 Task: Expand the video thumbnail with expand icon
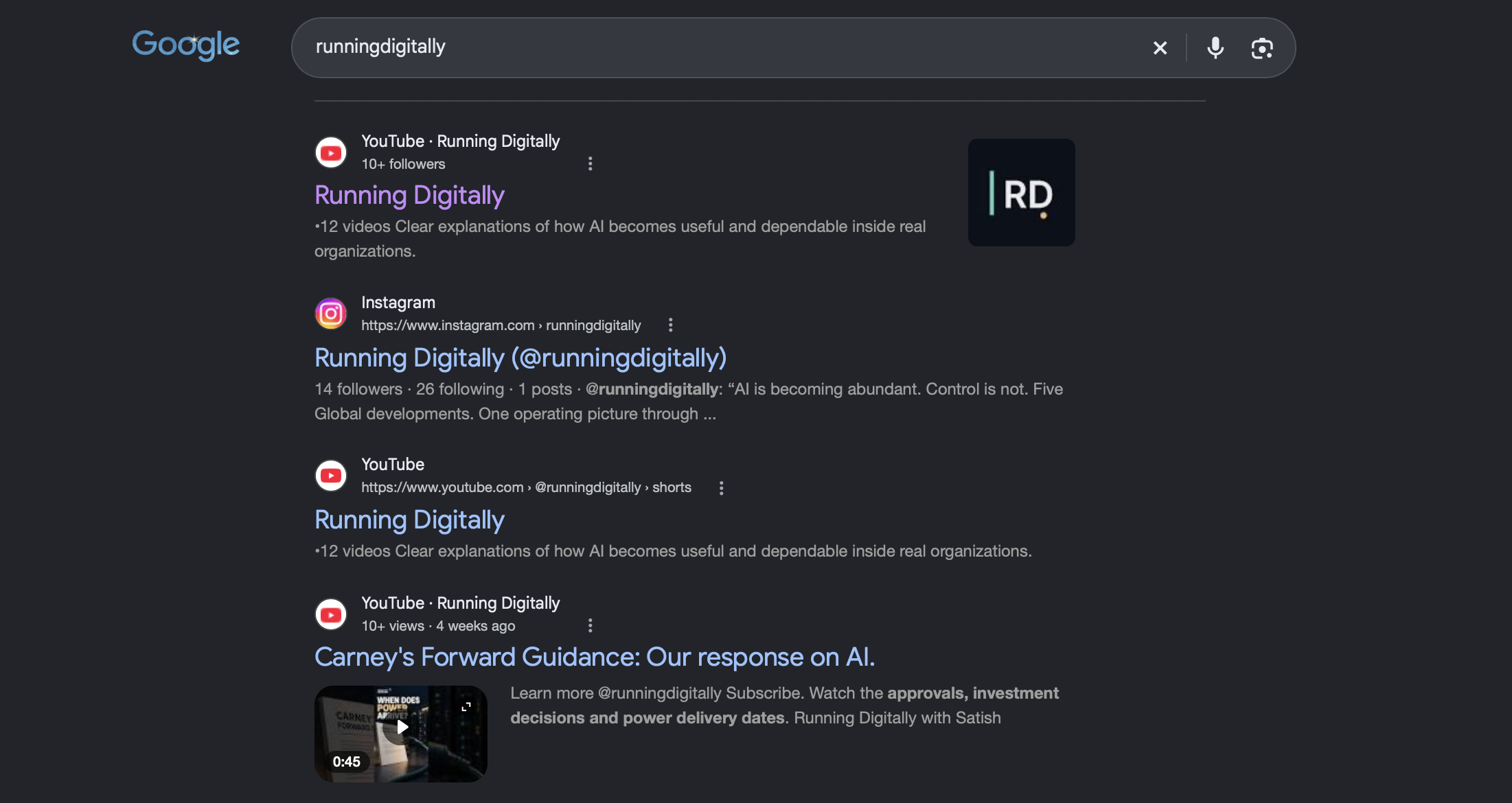click(466, 706)
